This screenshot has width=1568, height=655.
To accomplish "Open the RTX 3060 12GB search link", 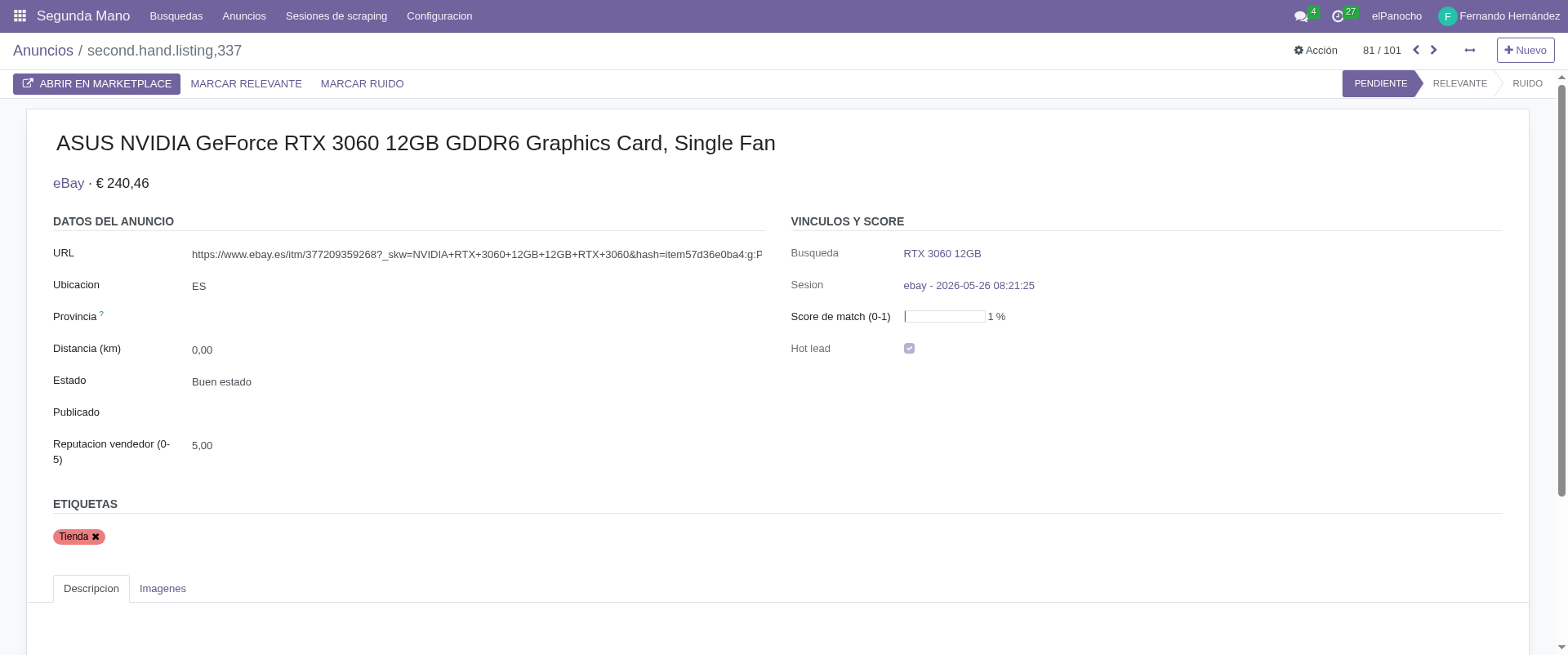I will (942, 254).
